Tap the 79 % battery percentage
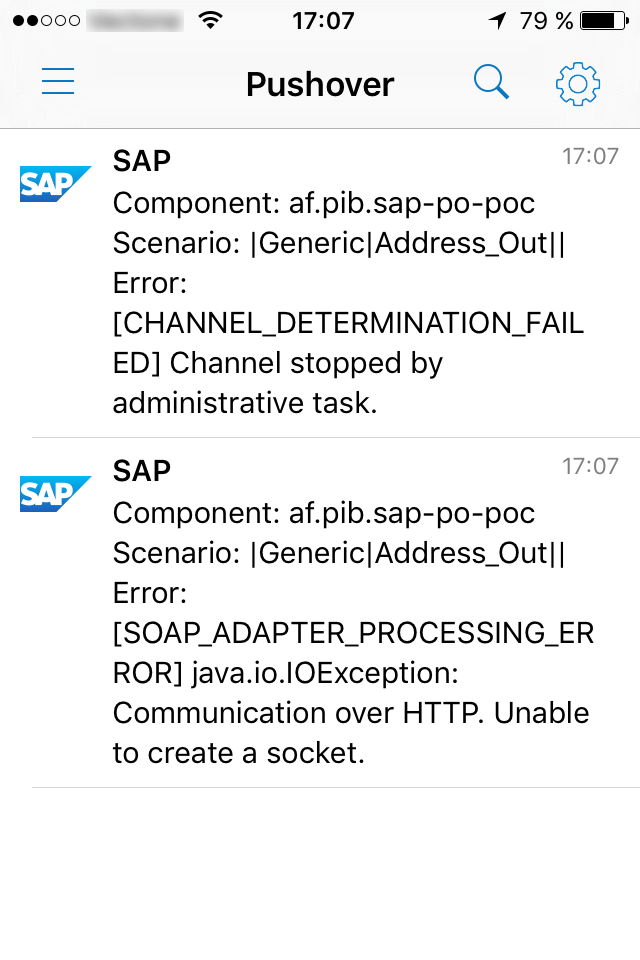This screenshot has width=640, height=960. click(545, 20)
